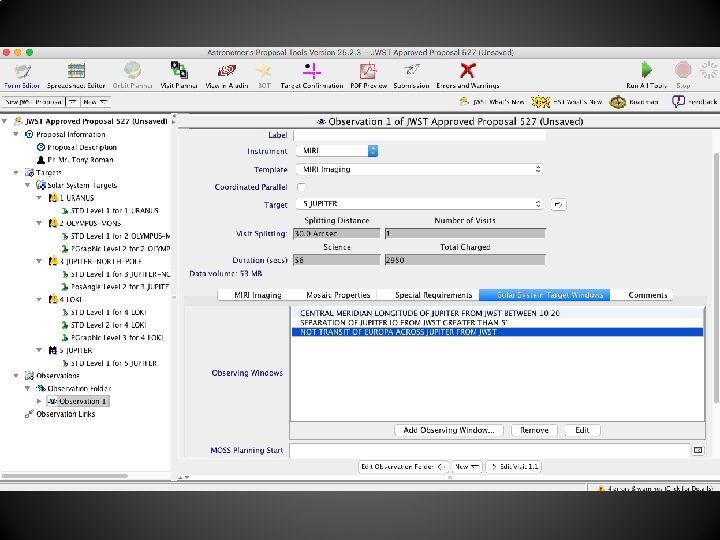Viewport: 720px width, 540px height.
Task: Switch to the MIRI Imaging tab
Action: click(x=258, y=295)
